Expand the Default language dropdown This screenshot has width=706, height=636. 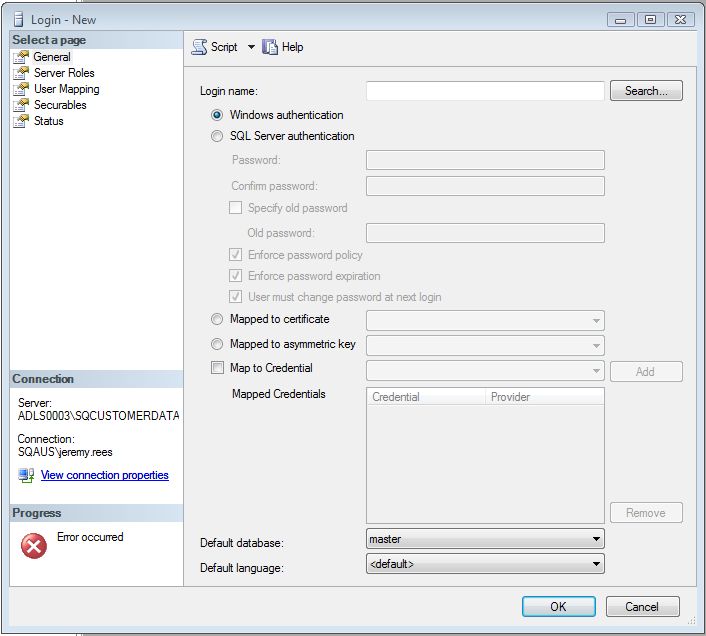click(596, 564)
